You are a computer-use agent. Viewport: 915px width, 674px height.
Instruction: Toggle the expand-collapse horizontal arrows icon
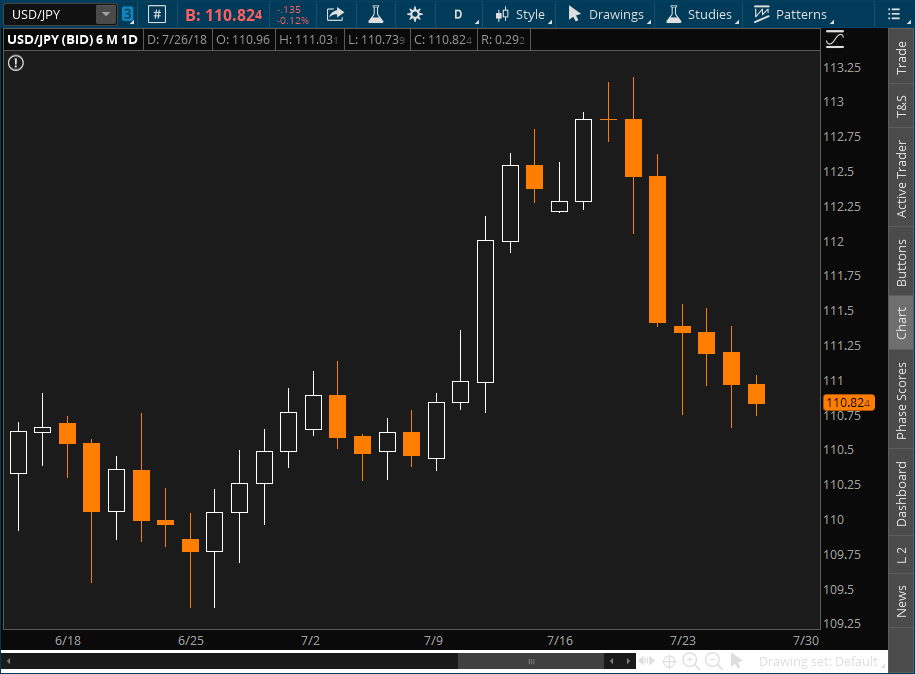(x=646, y=661)
